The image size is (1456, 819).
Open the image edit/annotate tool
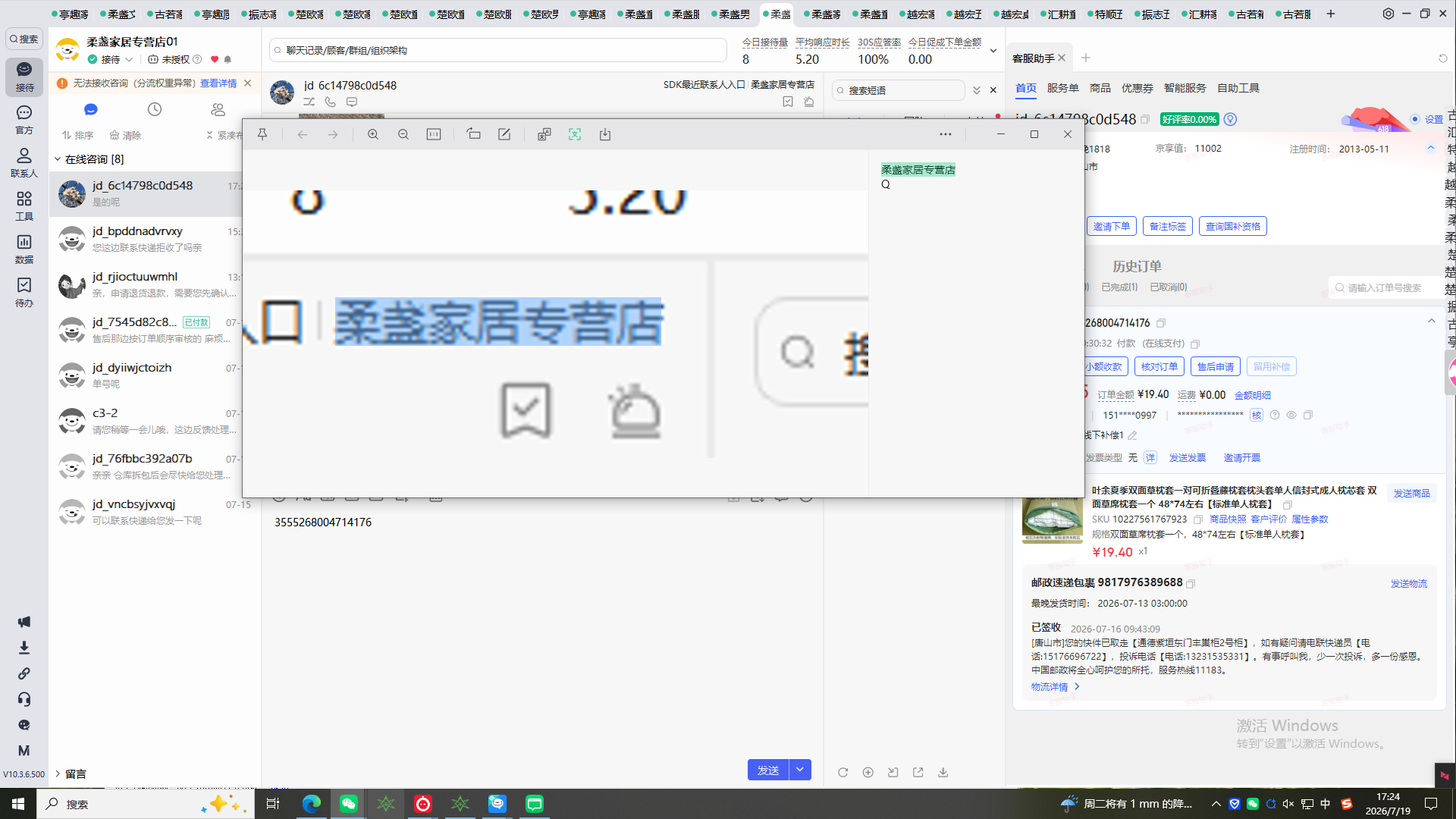pyautogui.click(x=504, y=134)
